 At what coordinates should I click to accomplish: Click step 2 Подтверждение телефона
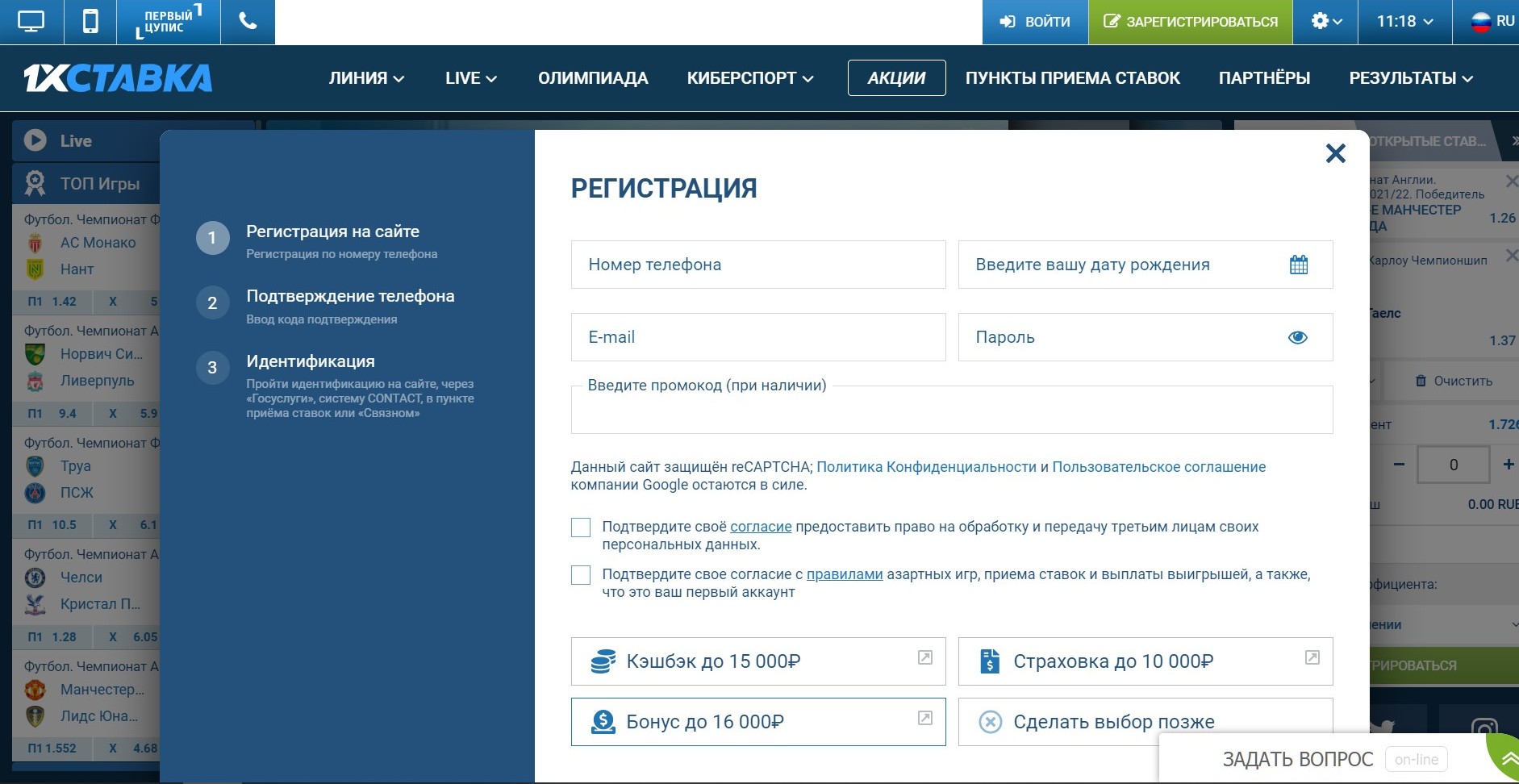[350, 296]
